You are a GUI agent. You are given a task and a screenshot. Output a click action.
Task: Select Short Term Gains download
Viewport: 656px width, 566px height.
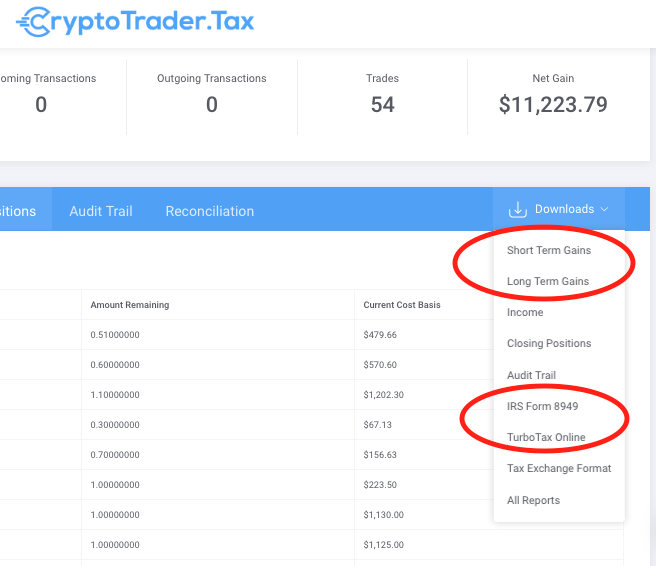coord(549,250)
